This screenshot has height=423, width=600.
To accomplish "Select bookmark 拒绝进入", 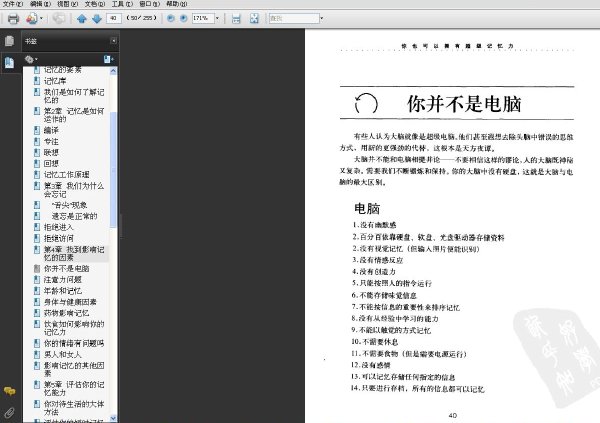I will tap(59, 227).
